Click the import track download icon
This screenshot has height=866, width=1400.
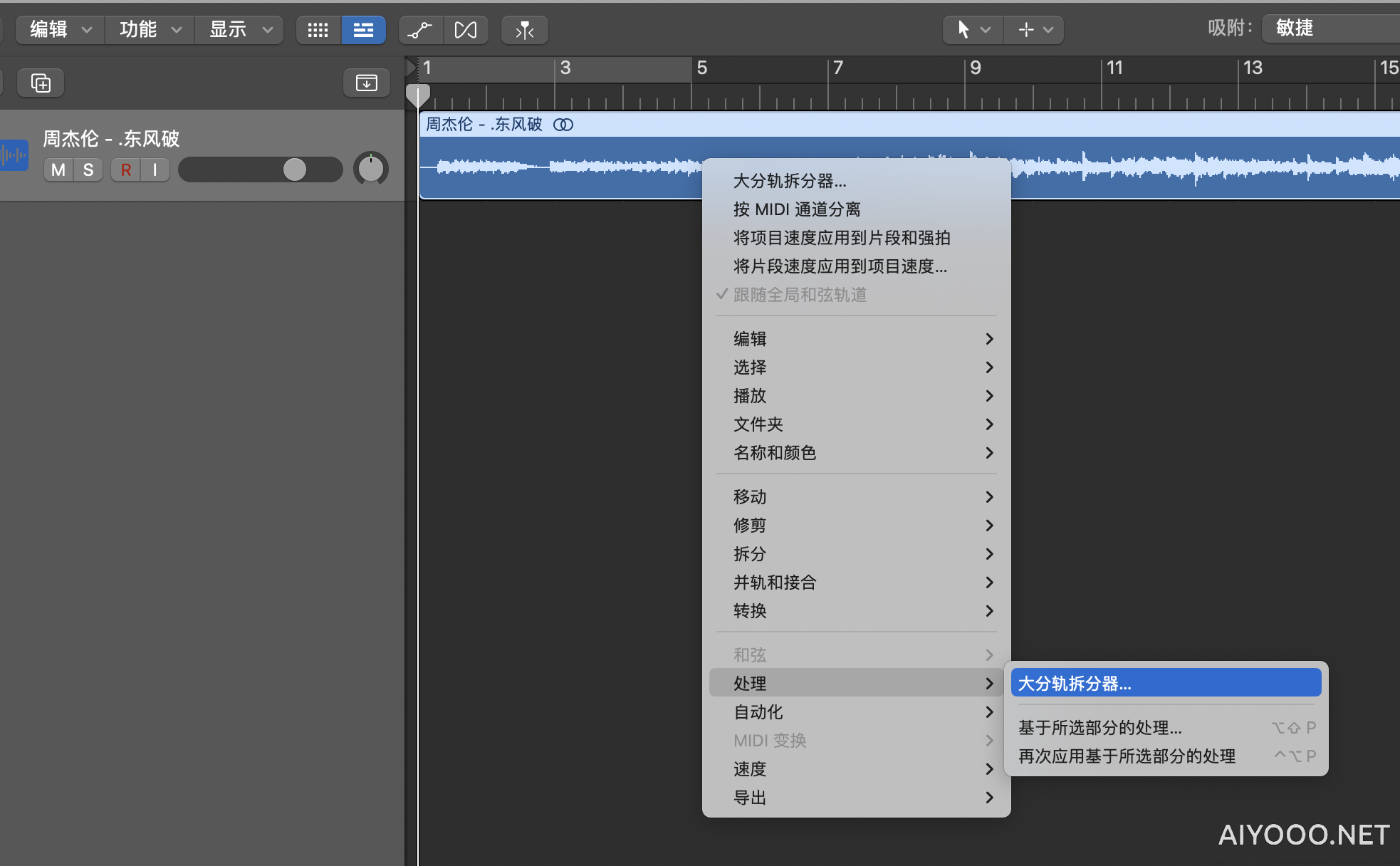pyautogui.click(x=367, y=83)
